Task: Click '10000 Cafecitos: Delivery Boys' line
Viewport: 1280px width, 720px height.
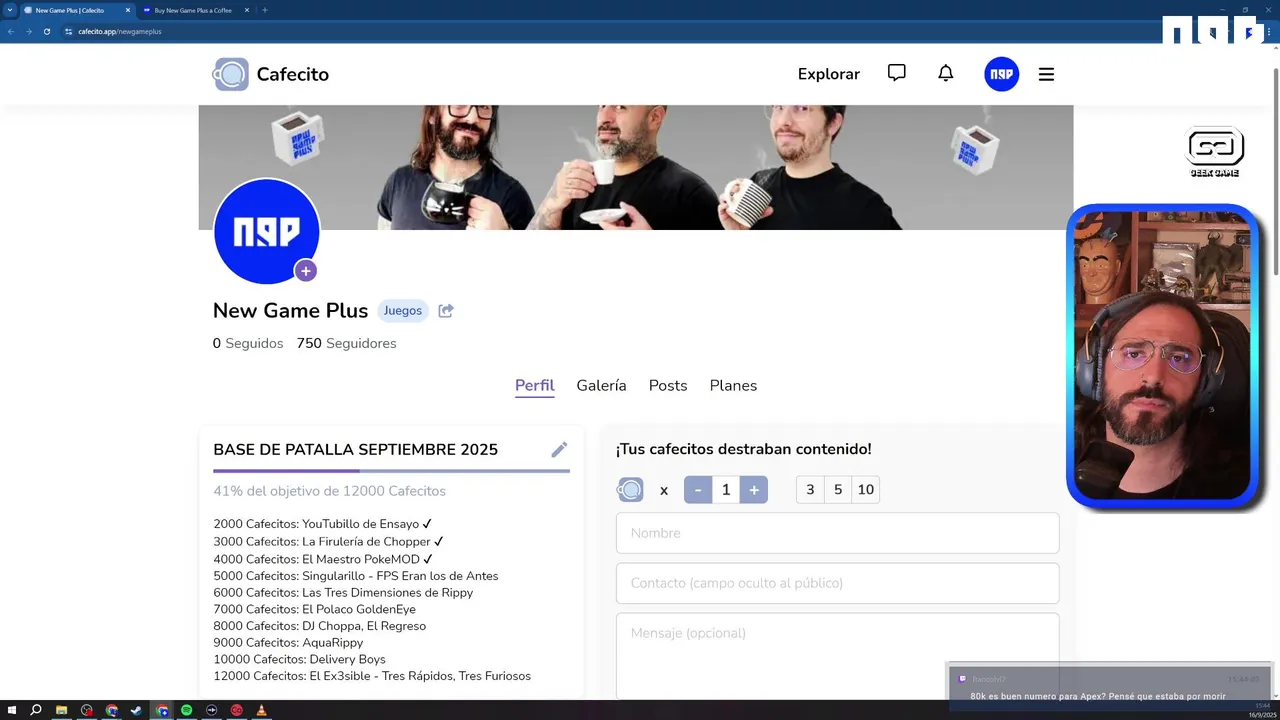Action: (299, 659)
